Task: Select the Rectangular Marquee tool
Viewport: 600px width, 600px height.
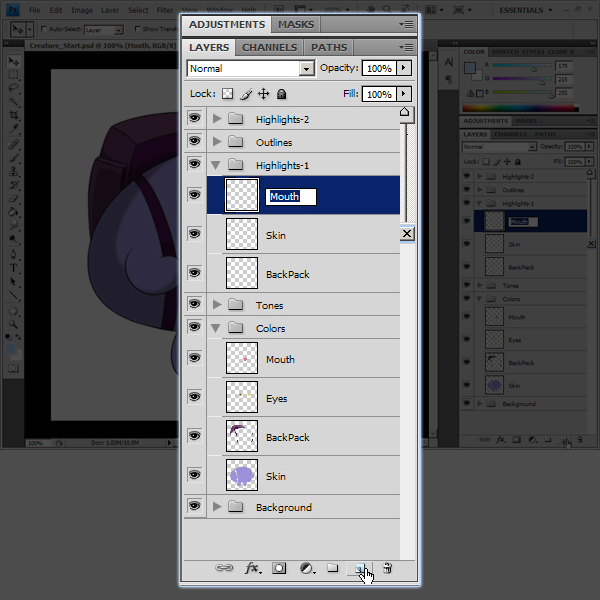Action: pos(13,75)
